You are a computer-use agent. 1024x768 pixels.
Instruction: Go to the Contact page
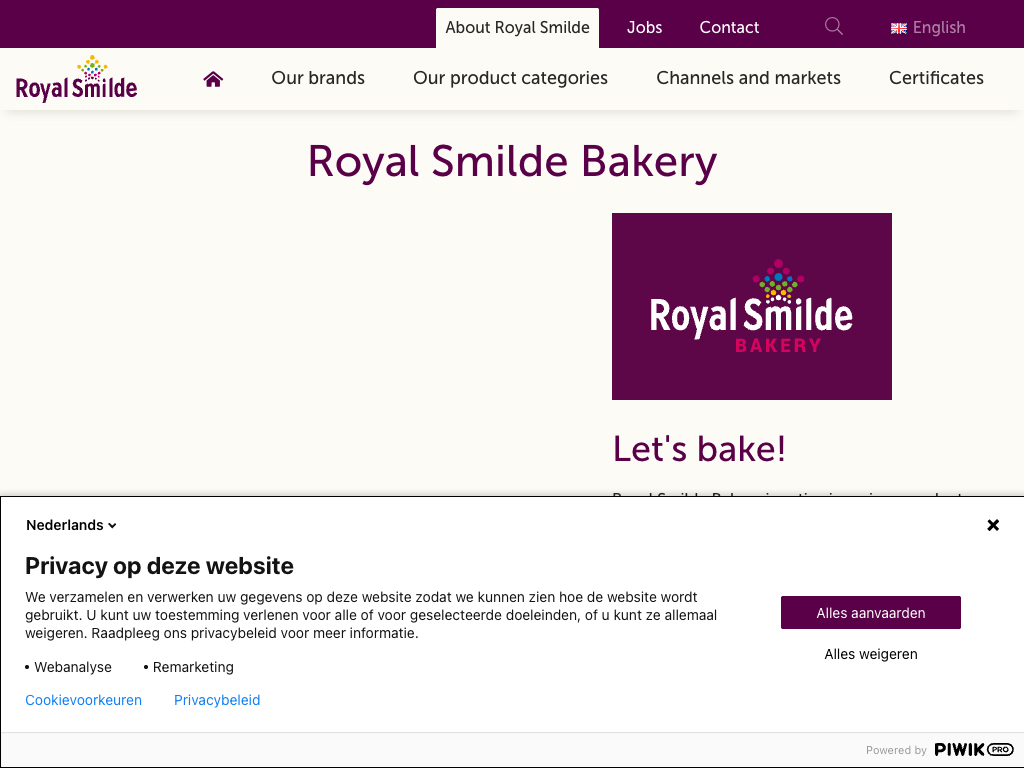[x=729, y=28]
